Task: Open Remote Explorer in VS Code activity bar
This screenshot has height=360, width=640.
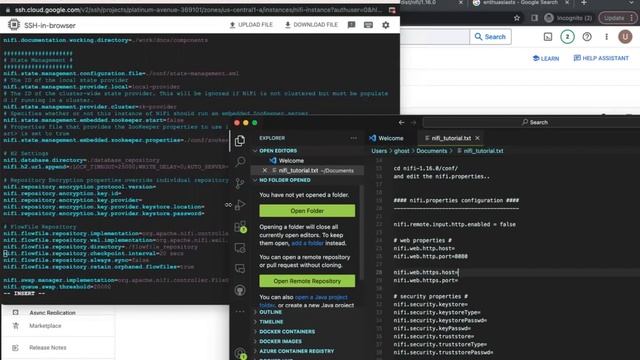Action: click(240, 248)
